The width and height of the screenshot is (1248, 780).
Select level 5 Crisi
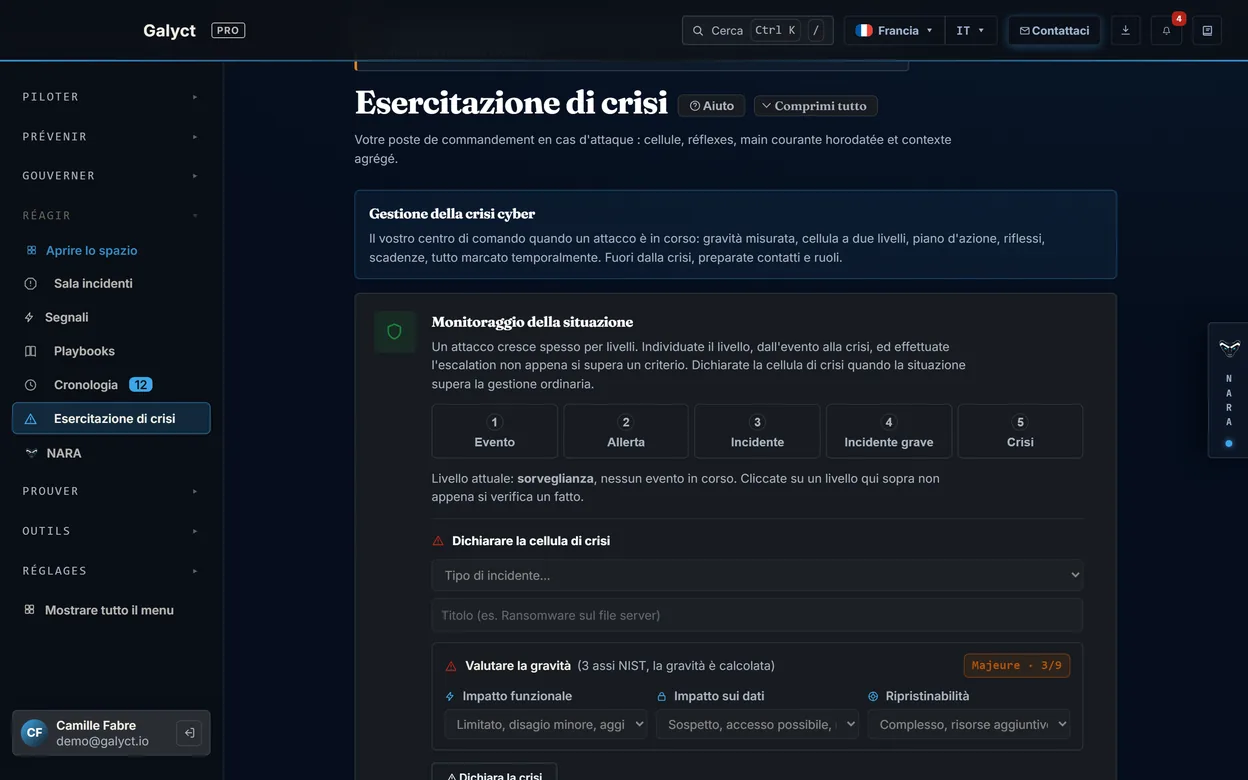coord(1020,431)
